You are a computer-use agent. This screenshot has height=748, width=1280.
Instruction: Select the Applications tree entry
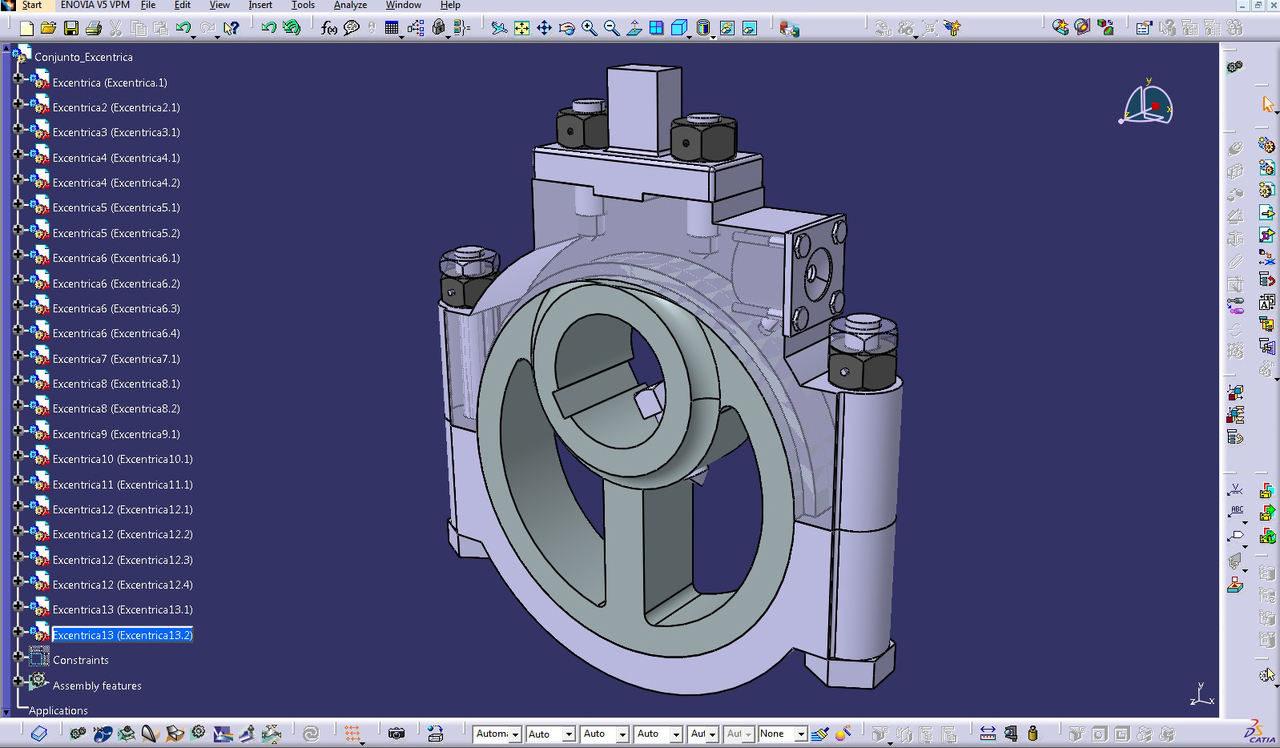click(x=58, y=711)
